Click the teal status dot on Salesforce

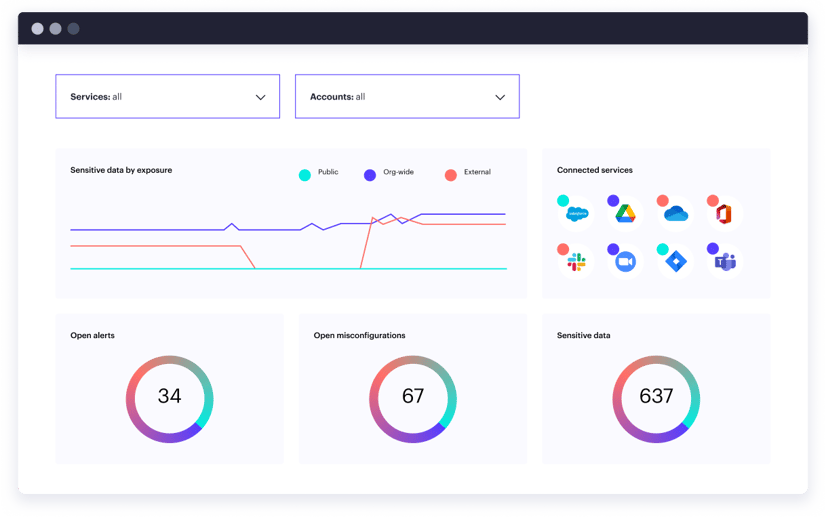[x=563, y=200]
